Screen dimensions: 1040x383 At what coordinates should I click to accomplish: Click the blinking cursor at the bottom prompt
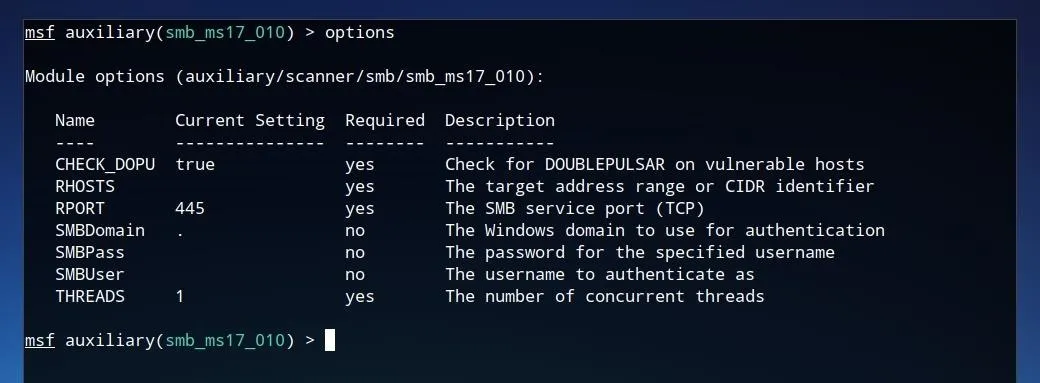[x=330, y=340]
